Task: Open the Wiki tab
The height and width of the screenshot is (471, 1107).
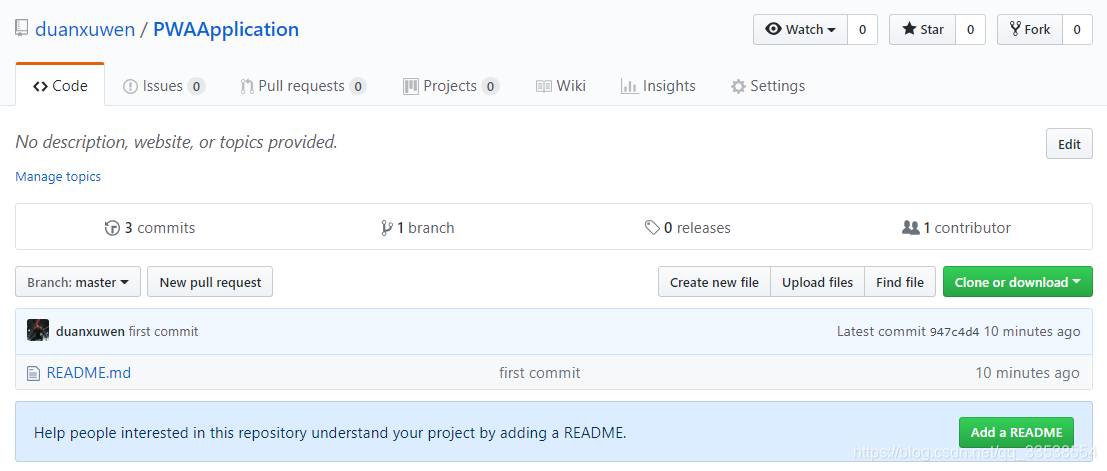Action: pos(561,86)
